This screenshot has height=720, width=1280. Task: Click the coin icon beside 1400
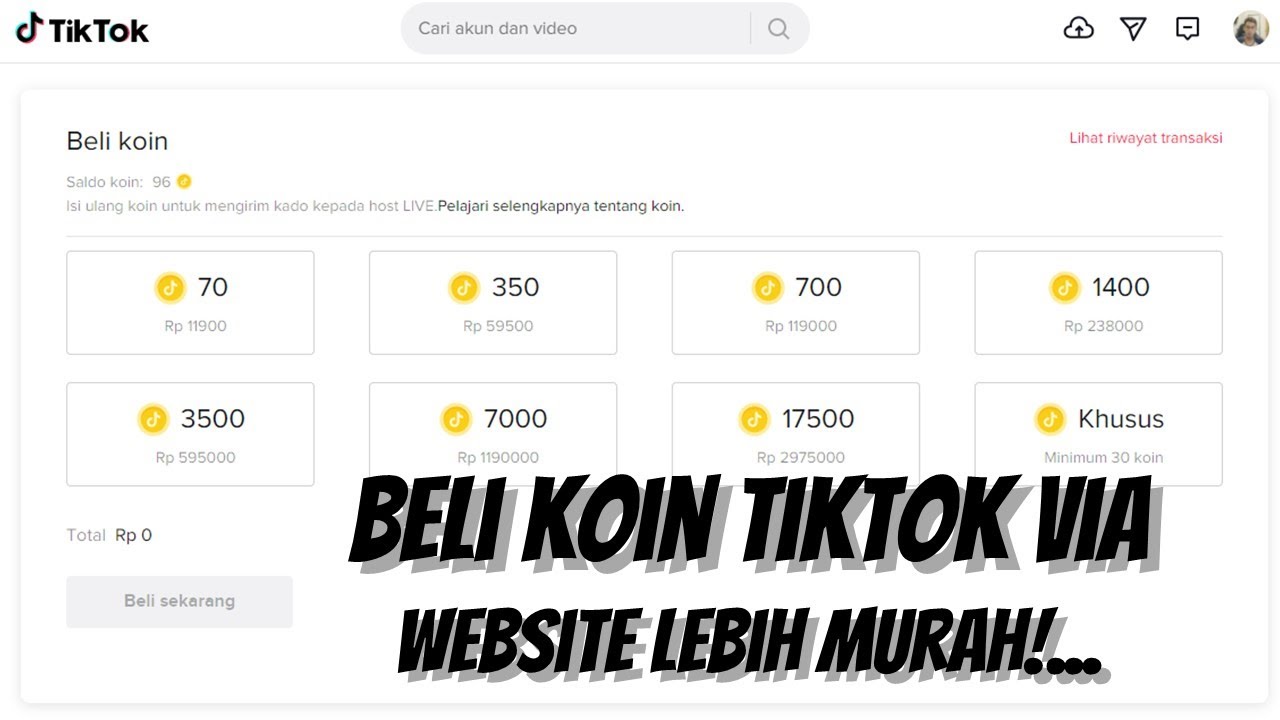click(1064, 288)
